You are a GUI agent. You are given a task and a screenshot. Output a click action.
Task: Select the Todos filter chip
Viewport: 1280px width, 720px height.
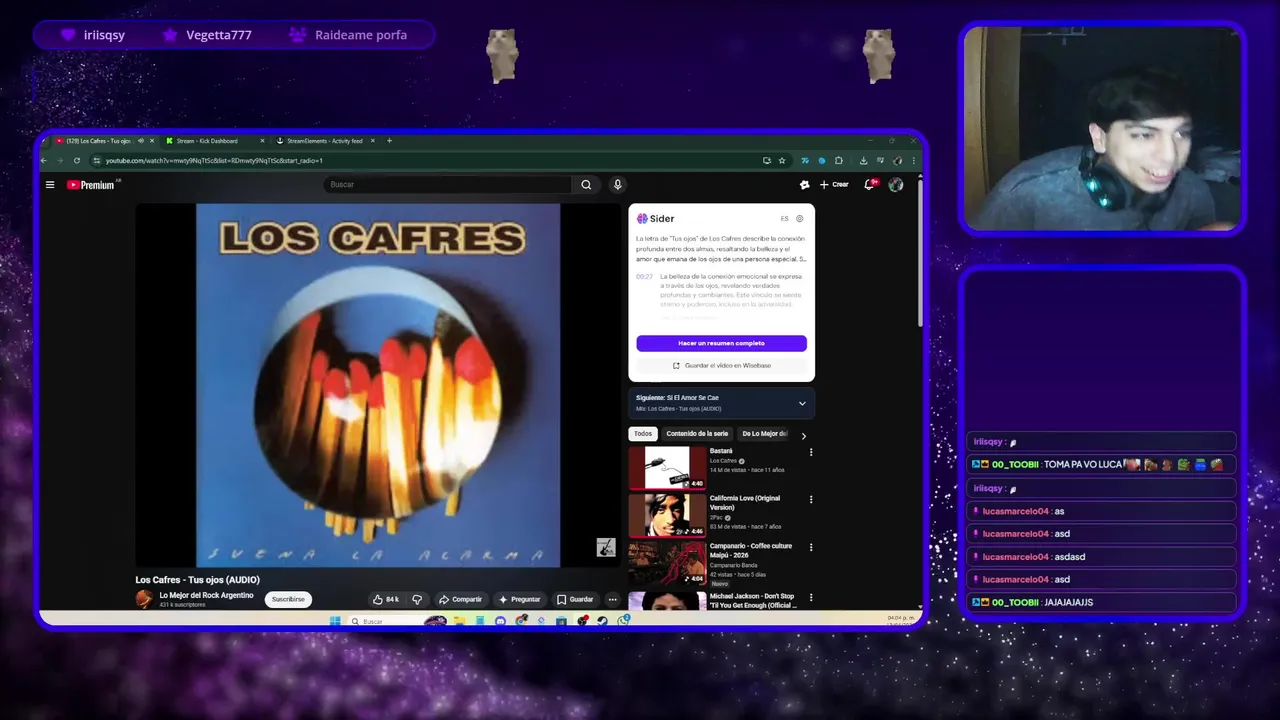[642, 434]
